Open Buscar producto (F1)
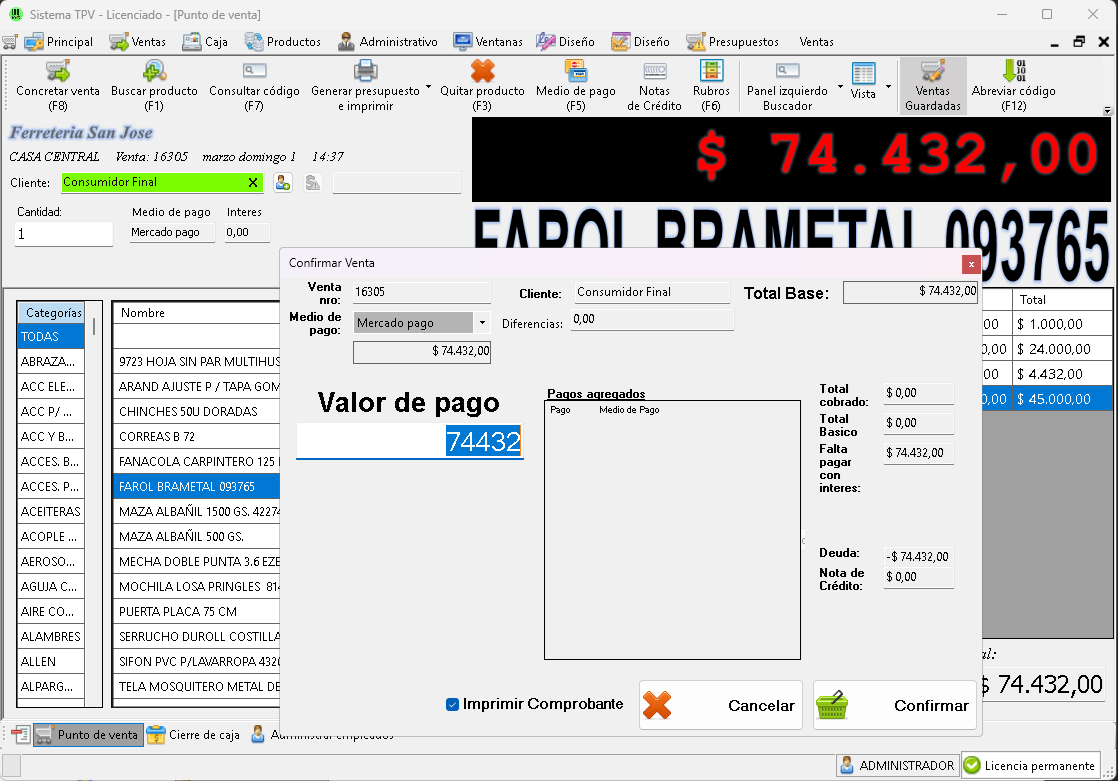Viewport: 1118px width, 781px height. pos(152,85)
